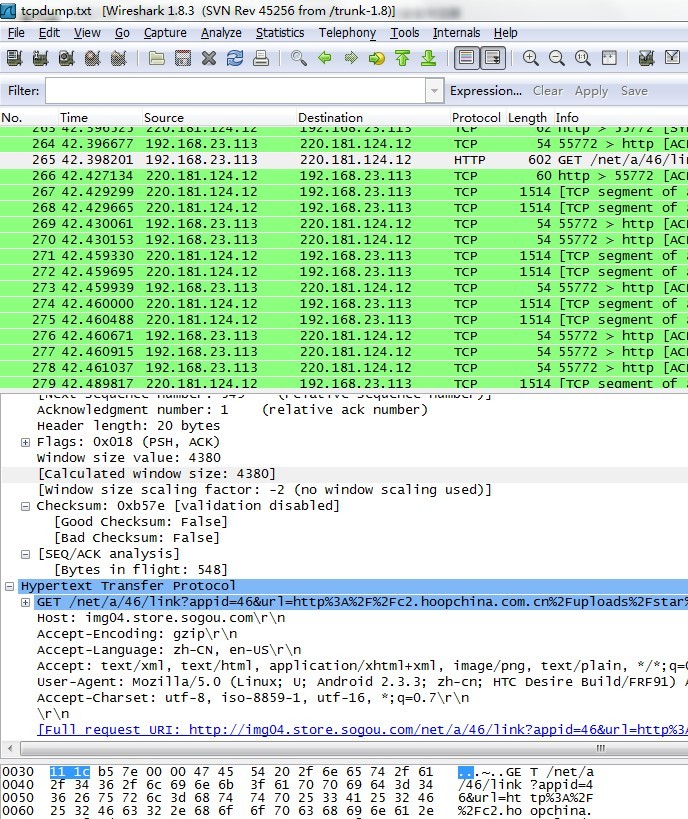Open the Full request URI link
This screenshot has height=819, width=688.
tap(363, 730)
